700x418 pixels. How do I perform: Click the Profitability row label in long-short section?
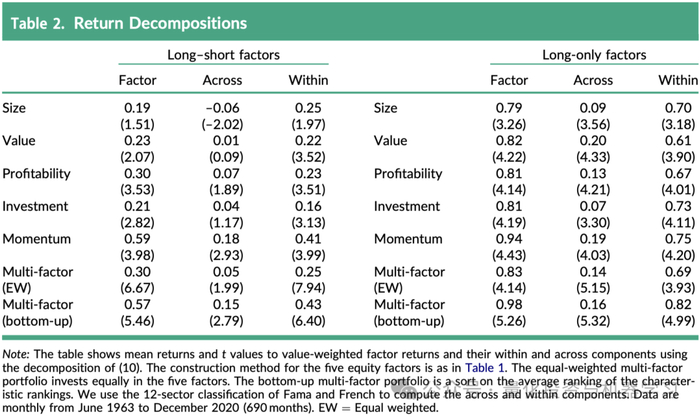[37, 173]
